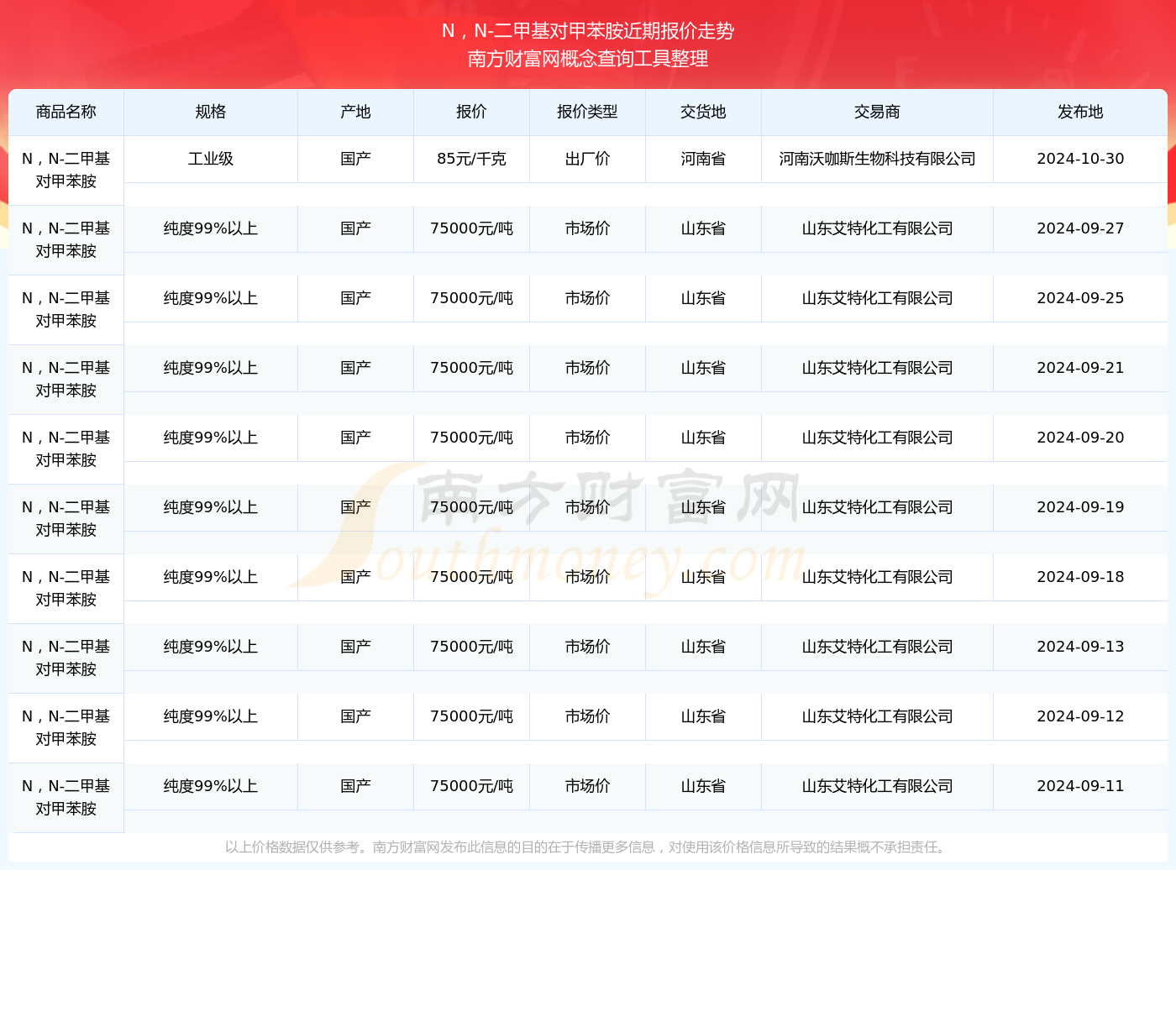Click 纯度99%以上 in the 2024-09-12 row
Image resolution: width=1176 pixels, height=1012 pixels.
coord(211,716)
